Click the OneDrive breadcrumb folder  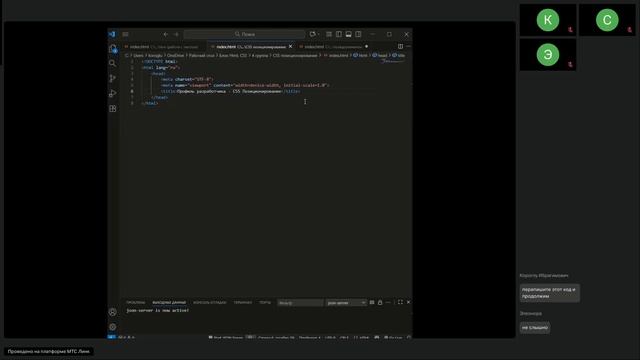(x=176, y=56)
